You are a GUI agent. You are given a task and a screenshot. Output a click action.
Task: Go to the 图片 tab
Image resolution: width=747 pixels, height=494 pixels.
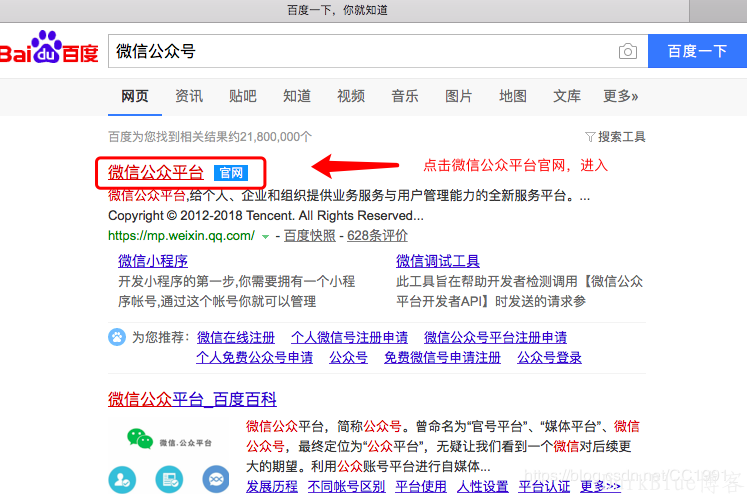pos(459,96)
